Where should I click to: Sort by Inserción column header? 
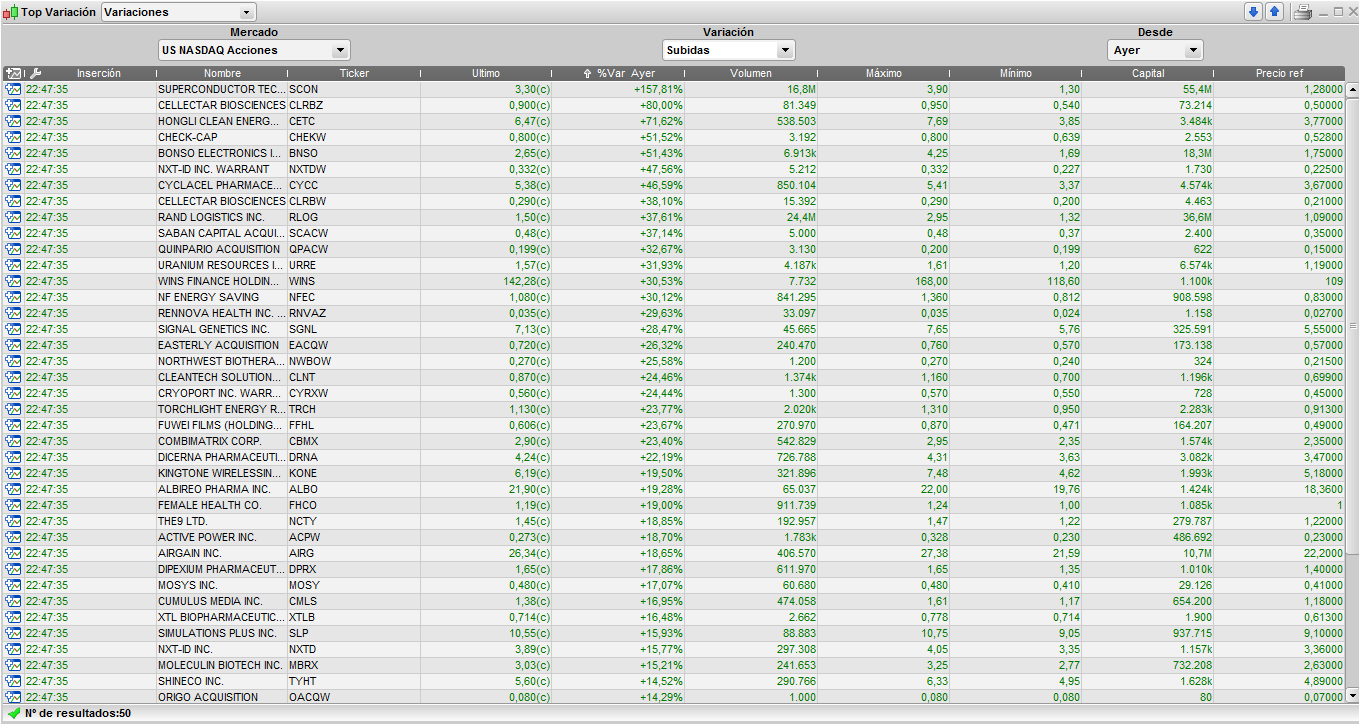pyautogui.click(x=99, y=73)
